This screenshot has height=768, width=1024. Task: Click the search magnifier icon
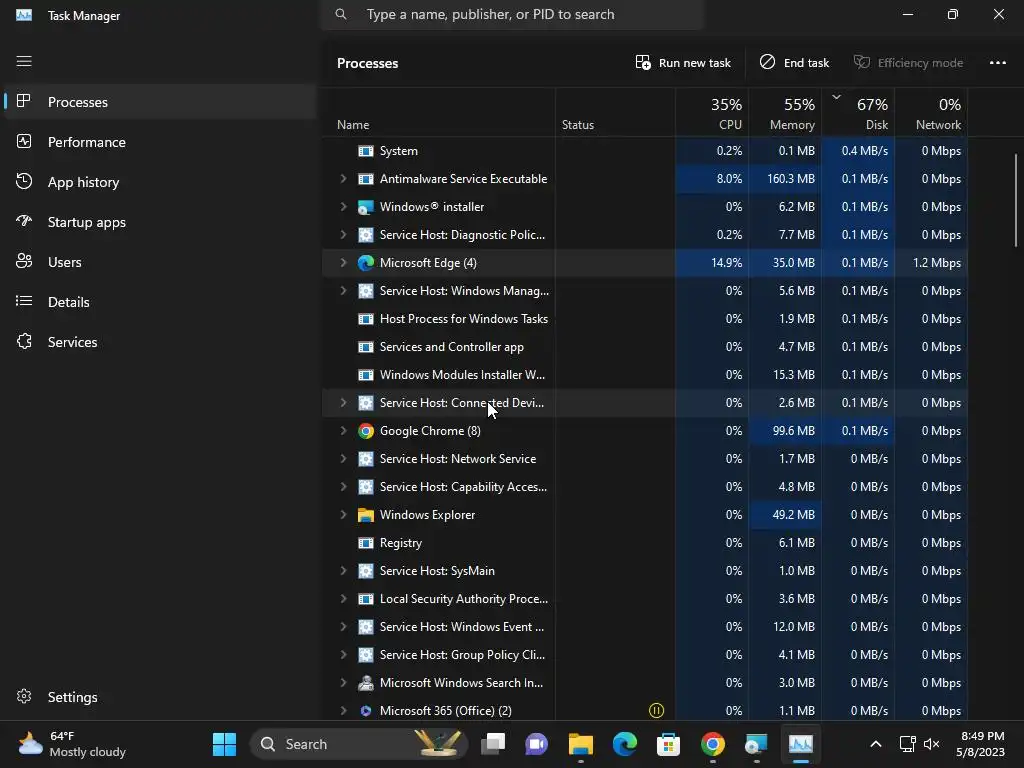point(341,14)
